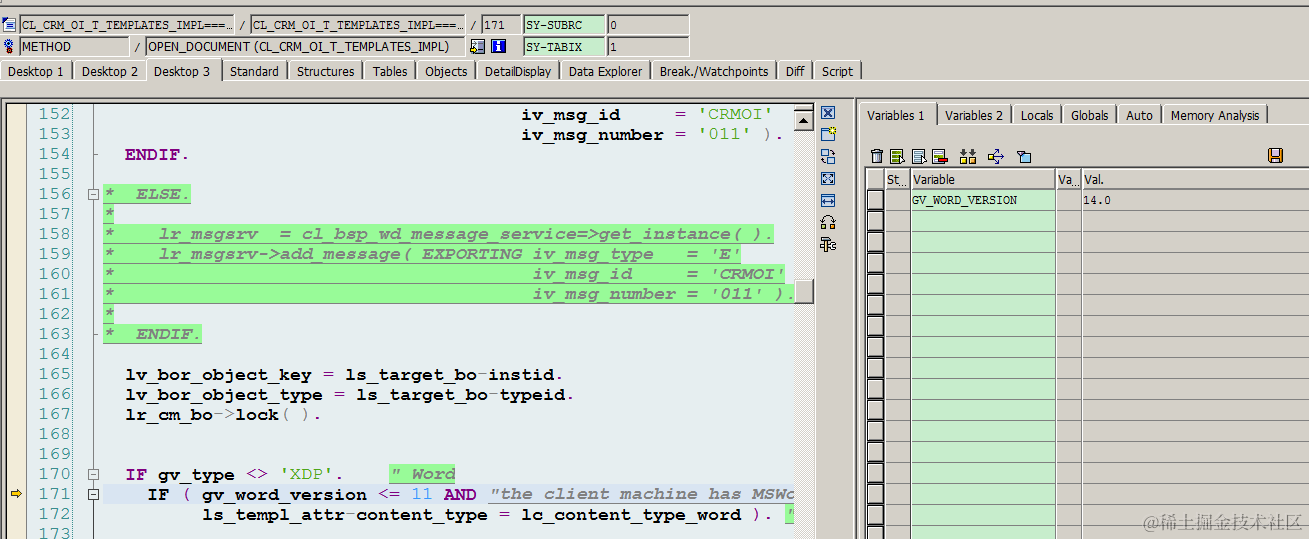Open the Objects tab

pyautogui.click(x=446, y=71)
